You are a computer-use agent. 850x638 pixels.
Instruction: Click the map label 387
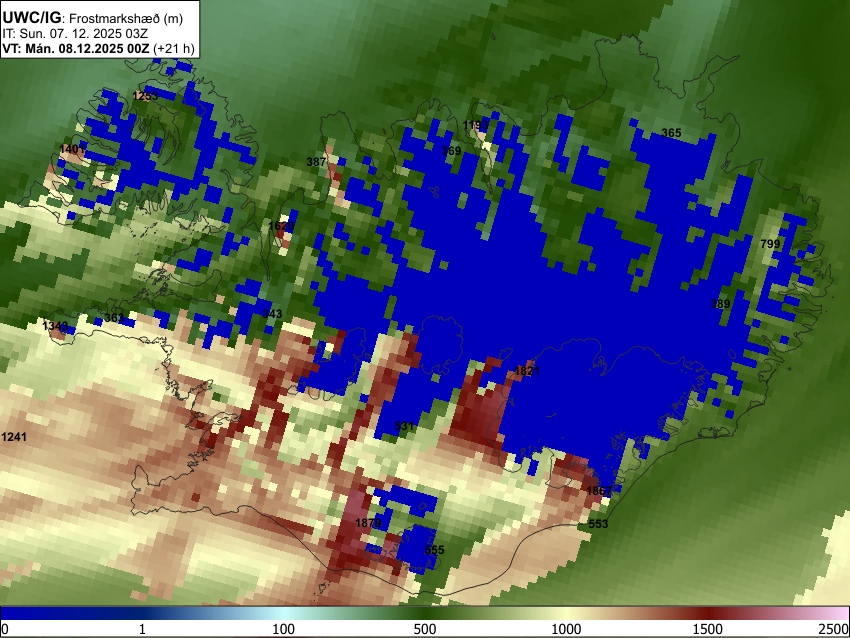tap(316, 162)
